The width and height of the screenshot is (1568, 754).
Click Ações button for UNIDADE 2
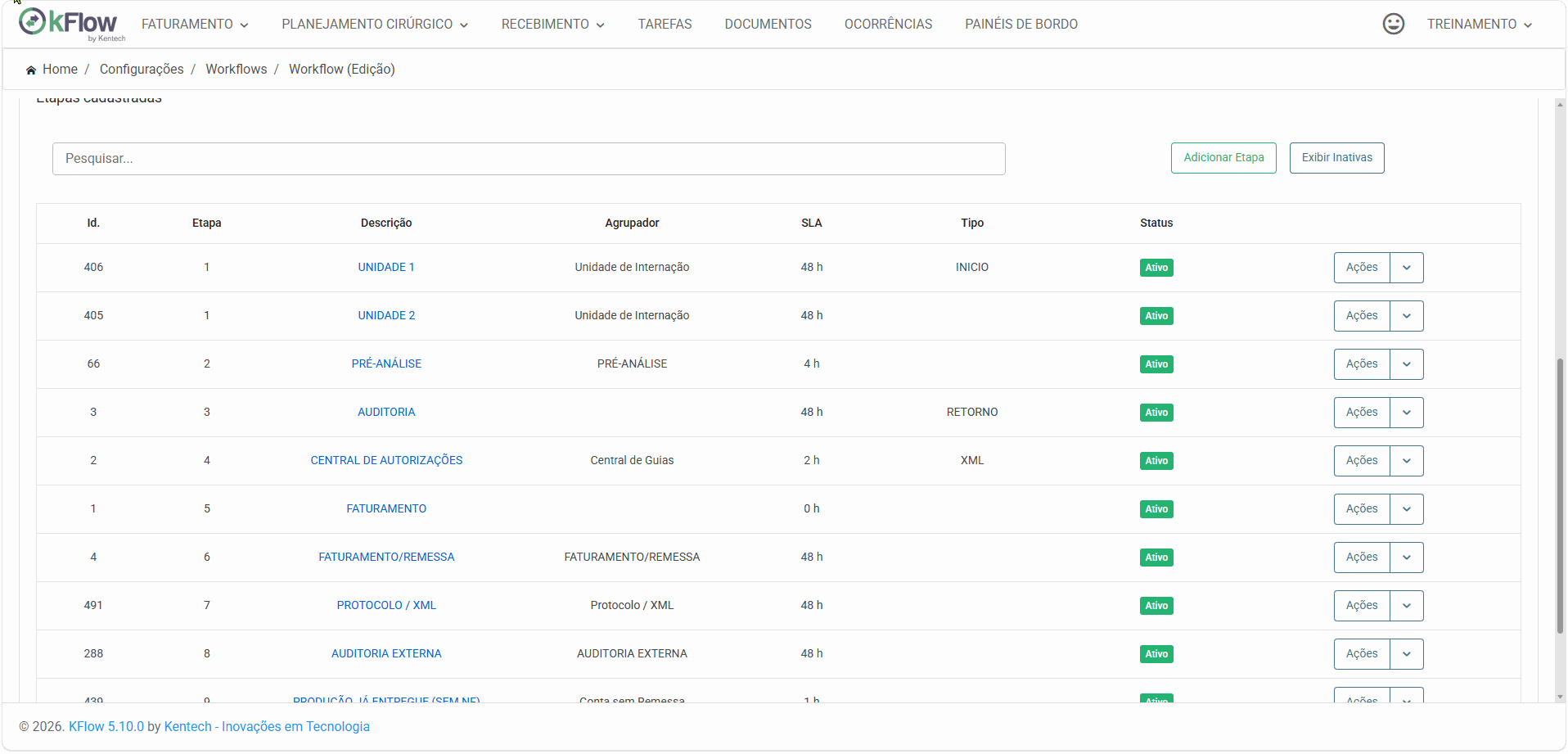pyautogui.click(x=1362, y=316)
